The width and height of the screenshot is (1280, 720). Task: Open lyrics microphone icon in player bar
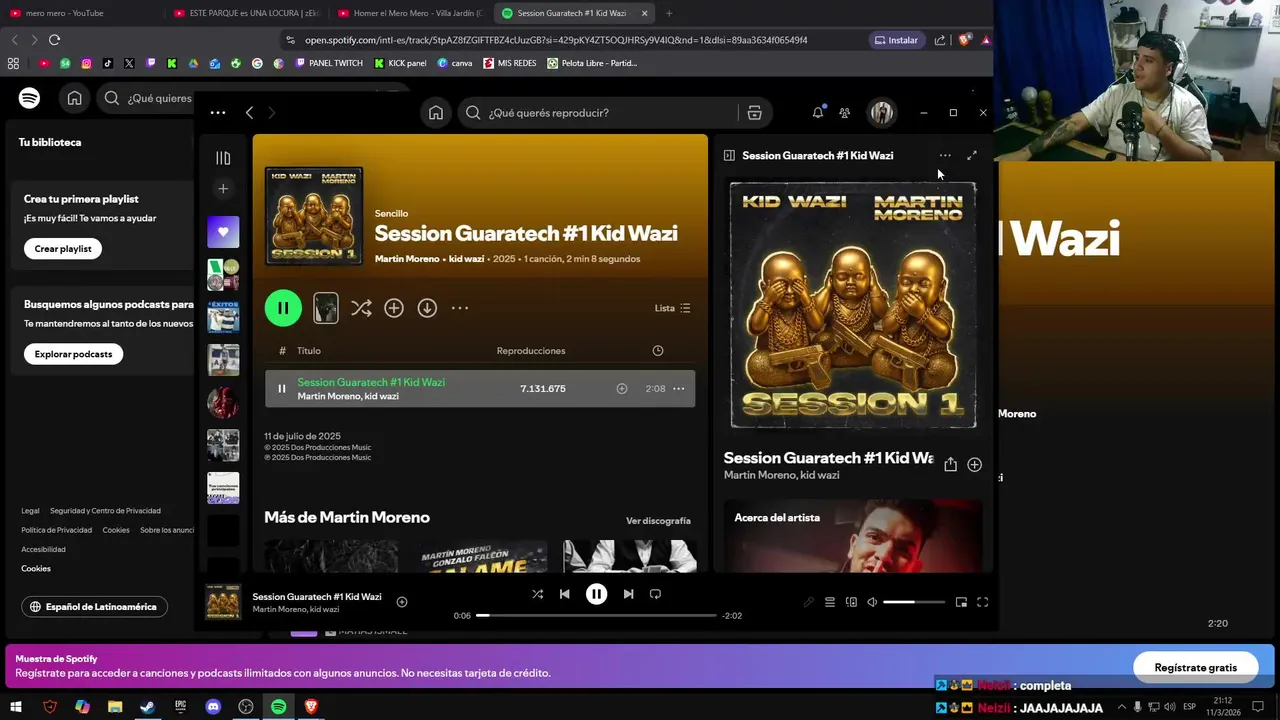click(x=809, y=602)
